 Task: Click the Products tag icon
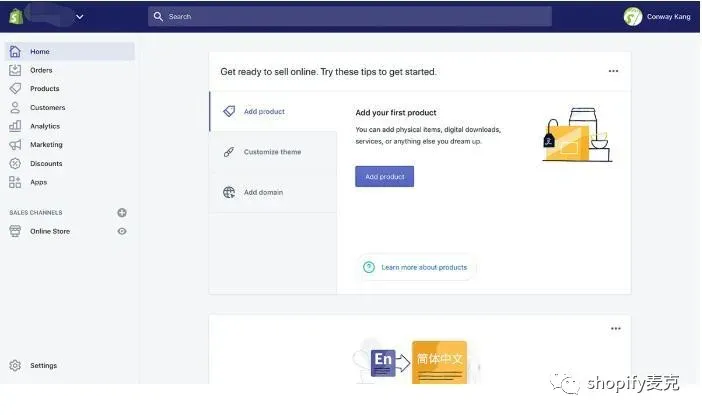pyautogui.click(x=15, y=89)
